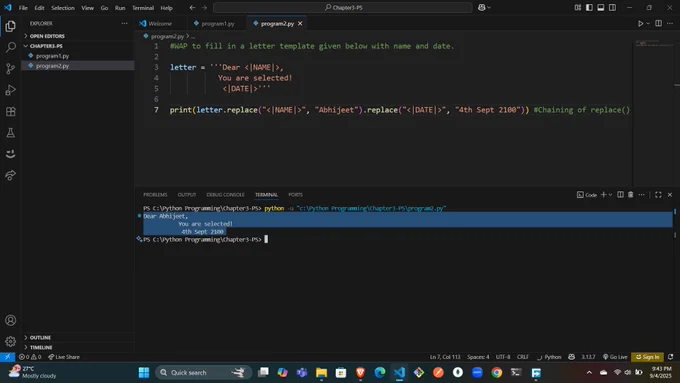Open the Selection menu
The width and height of the screenshot is (680, 383).
pyautogui.click(x=63, y=8)
